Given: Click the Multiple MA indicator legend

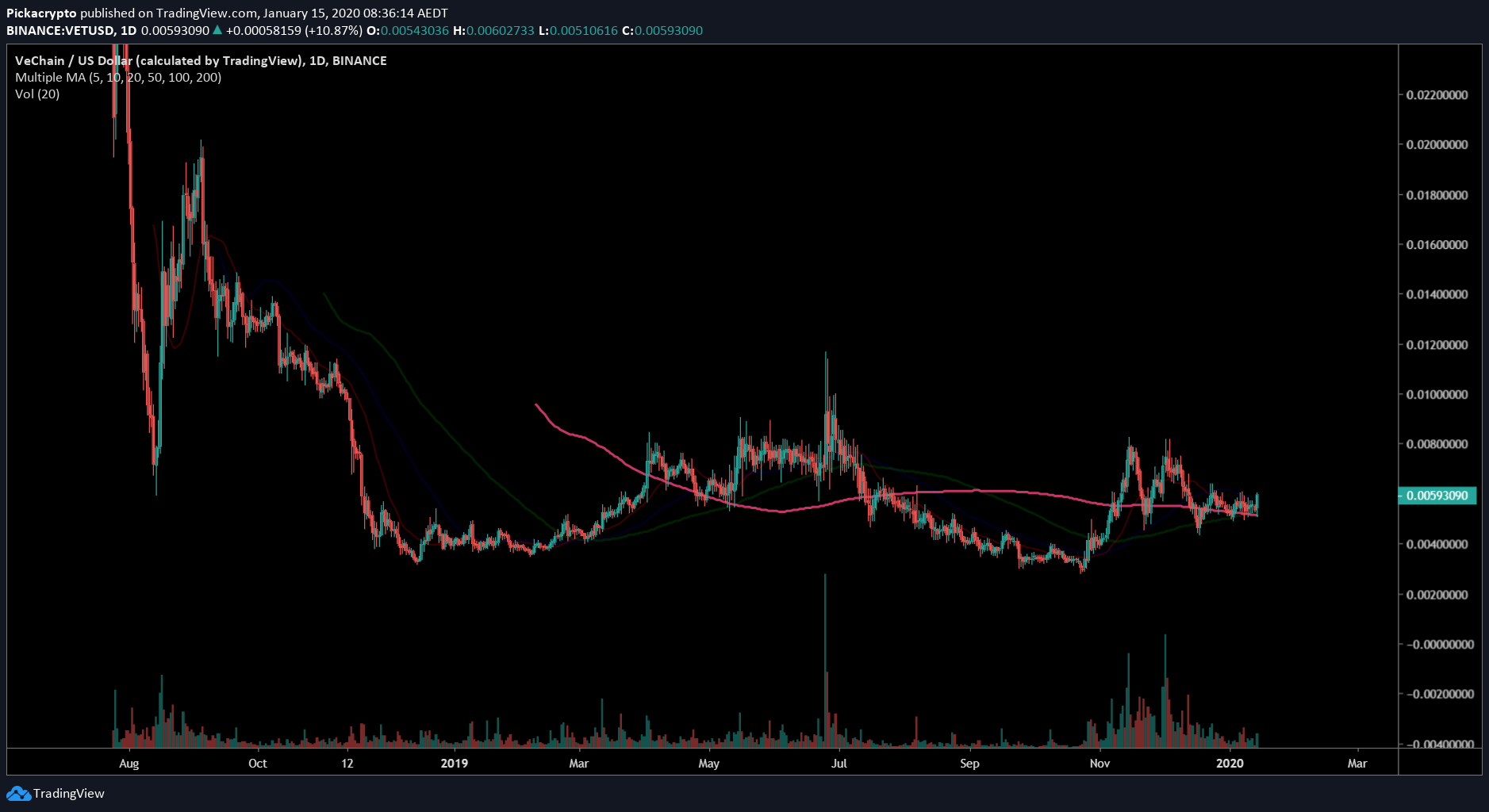Looking at the screenshot, I should pyautogui.click(x=118, y=77).
